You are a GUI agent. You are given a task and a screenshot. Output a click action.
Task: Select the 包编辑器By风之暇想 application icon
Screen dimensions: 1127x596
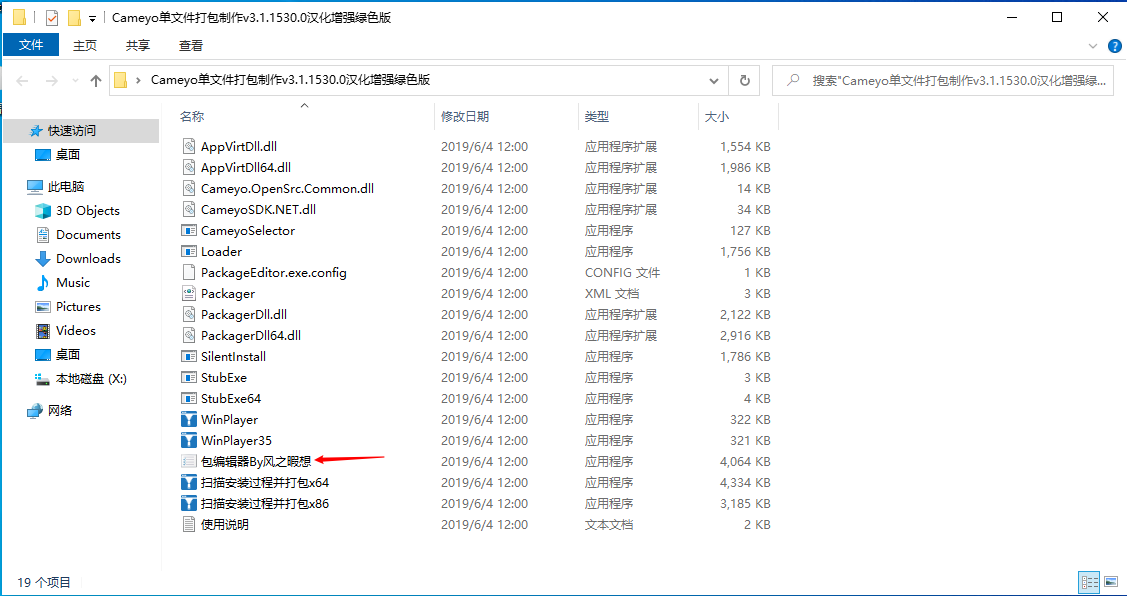[189, 462]
